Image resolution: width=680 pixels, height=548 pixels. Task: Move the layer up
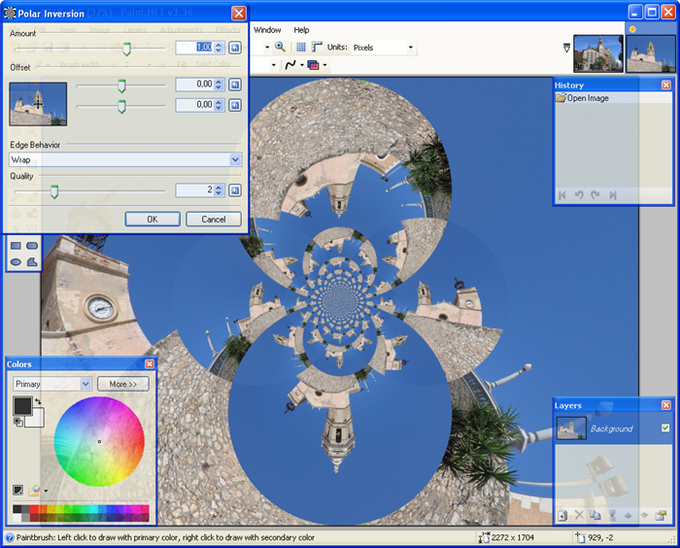[628, 515]
